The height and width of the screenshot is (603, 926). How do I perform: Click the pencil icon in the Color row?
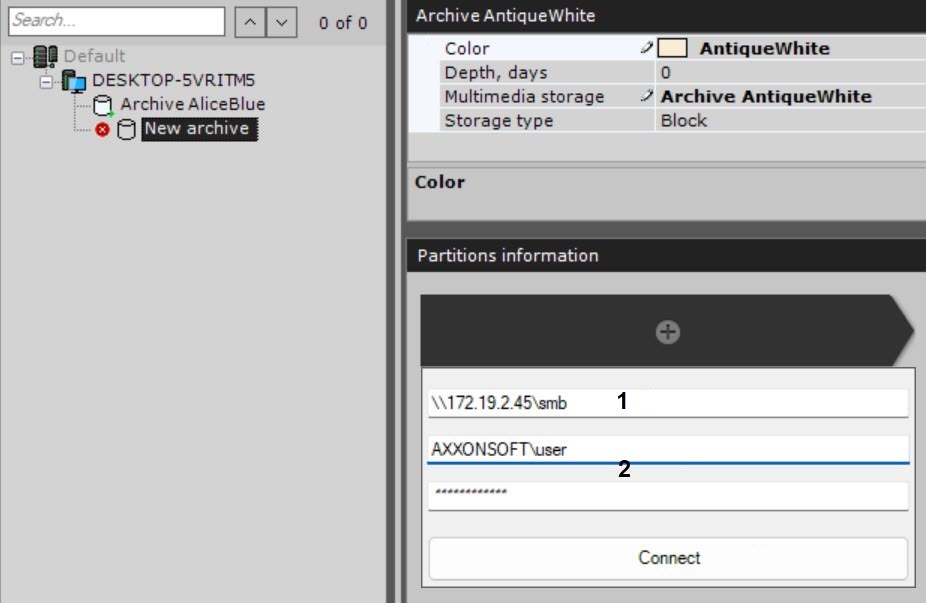(x=647, y=48)
